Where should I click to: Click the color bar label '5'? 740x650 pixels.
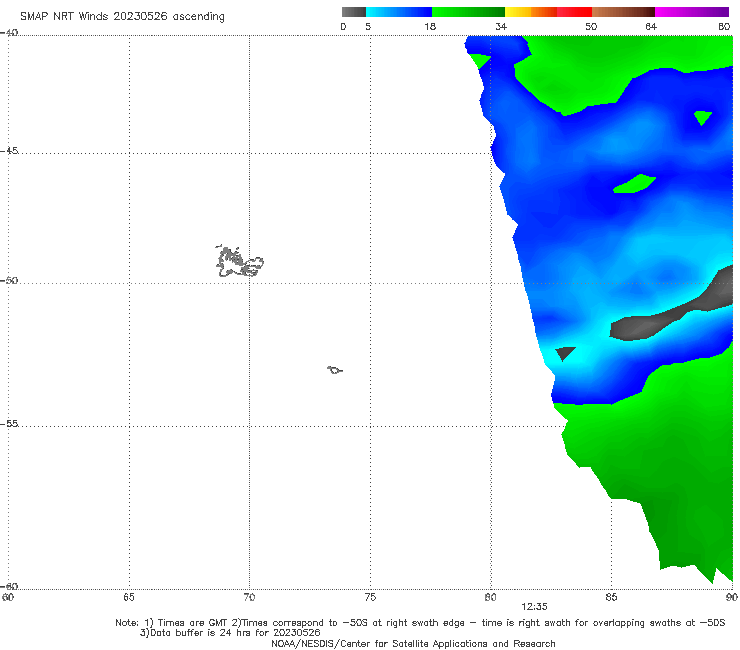pos(368,26)
